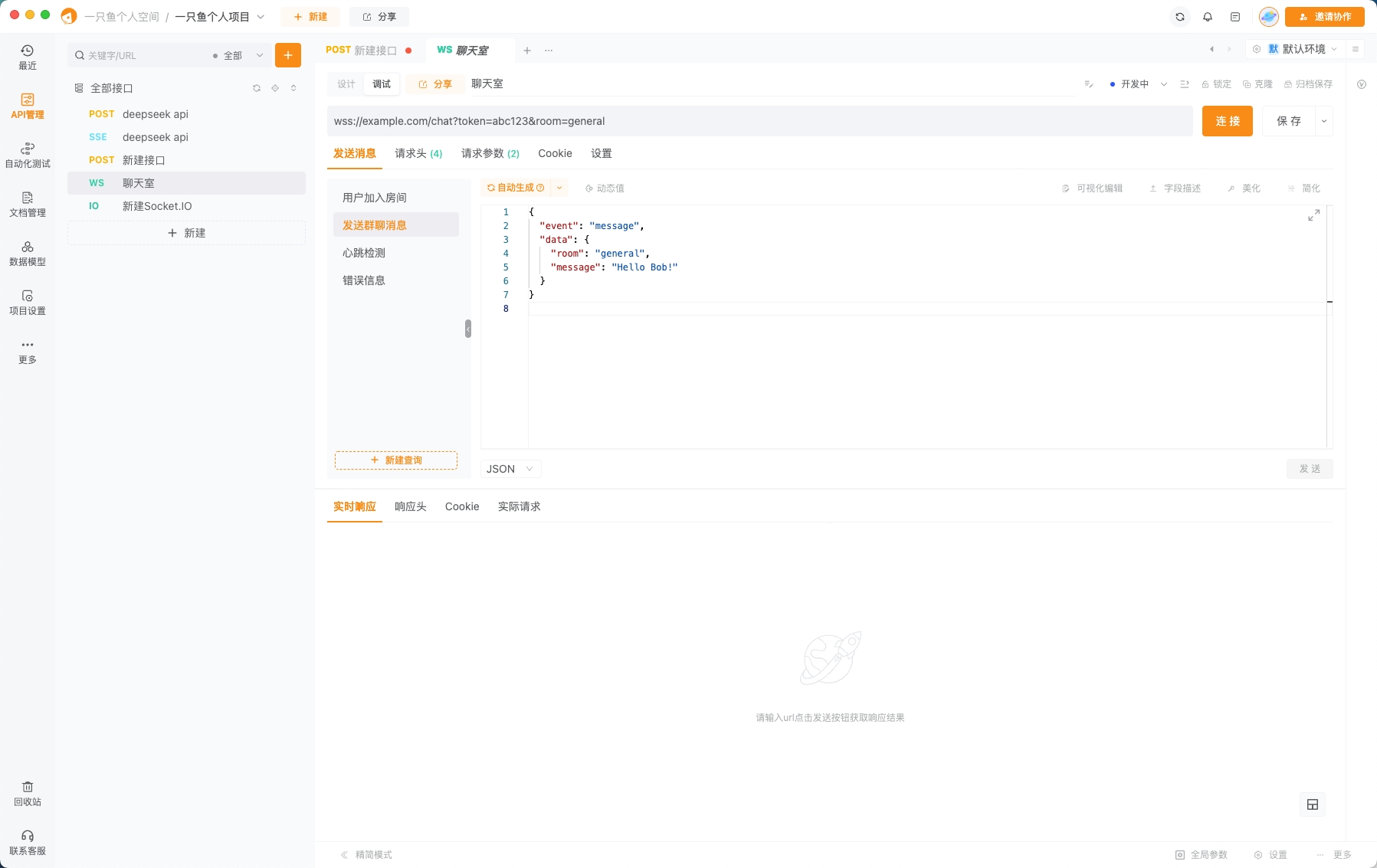This screenshot has height=868, width=1377.
Task: Open the 回收站 (recycle bin)
Action: (27, 794)
